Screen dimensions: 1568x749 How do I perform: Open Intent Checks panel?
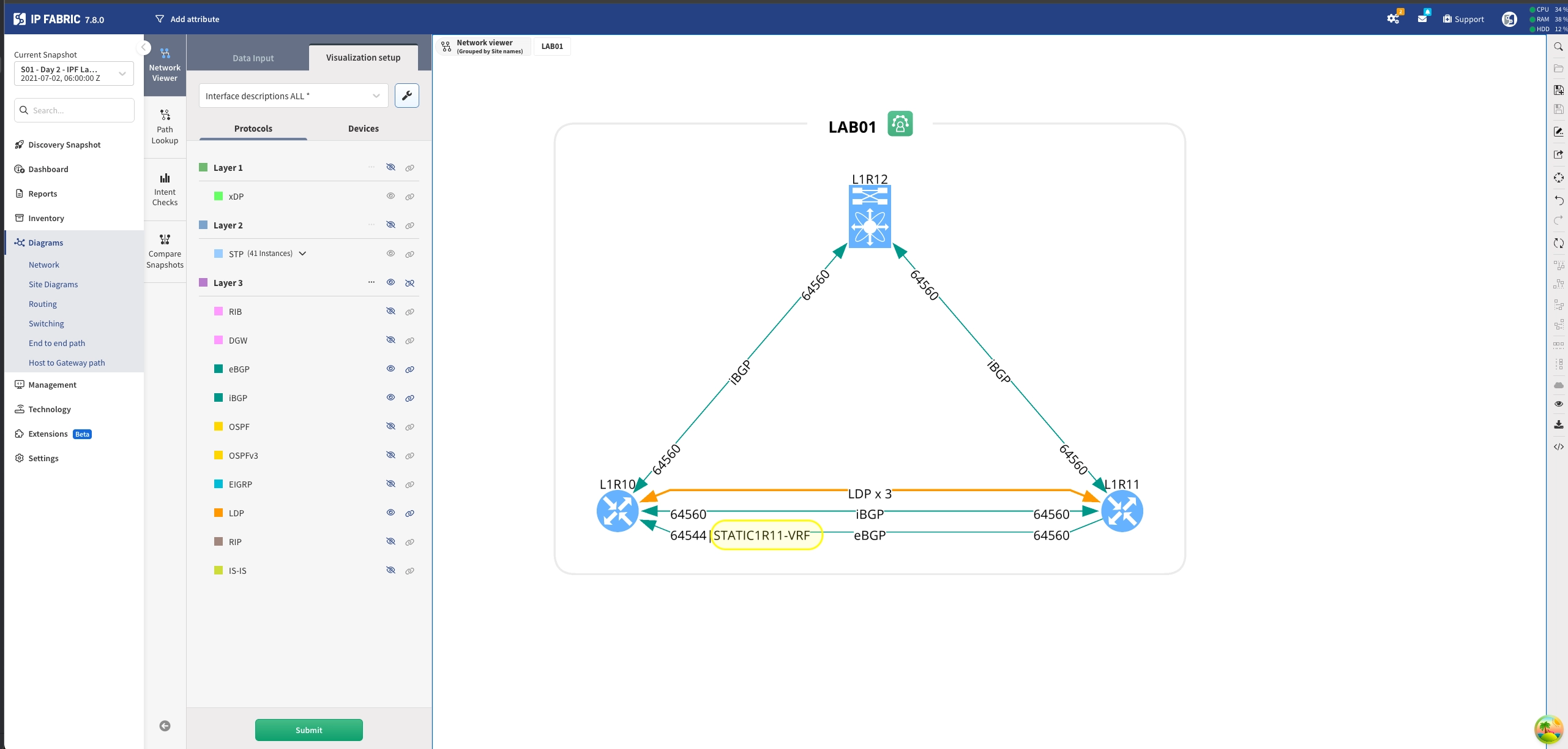click(165, 189)
